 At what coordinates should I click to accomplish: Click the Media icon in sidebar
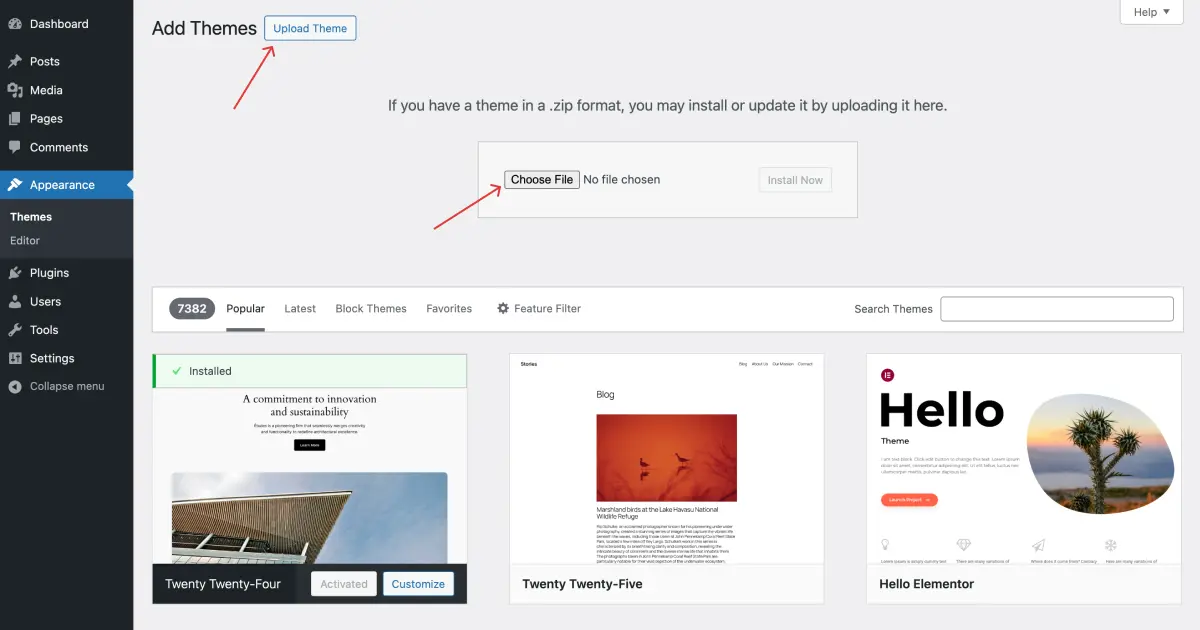pos(15,90)
